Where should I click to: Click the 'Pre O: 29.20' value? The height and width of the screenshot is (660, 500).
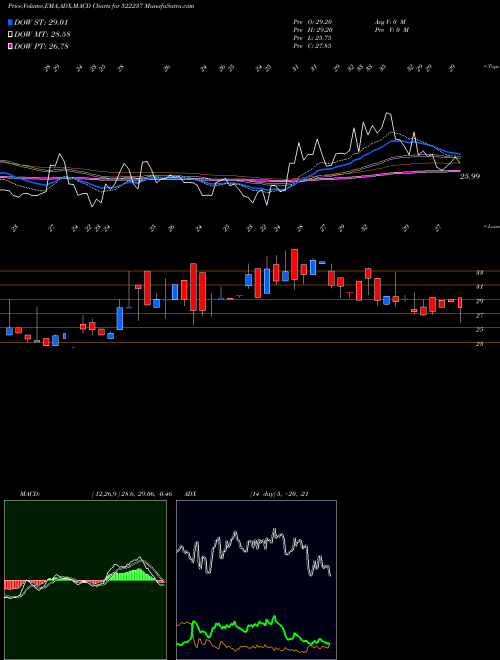click(x=312, y=21)
